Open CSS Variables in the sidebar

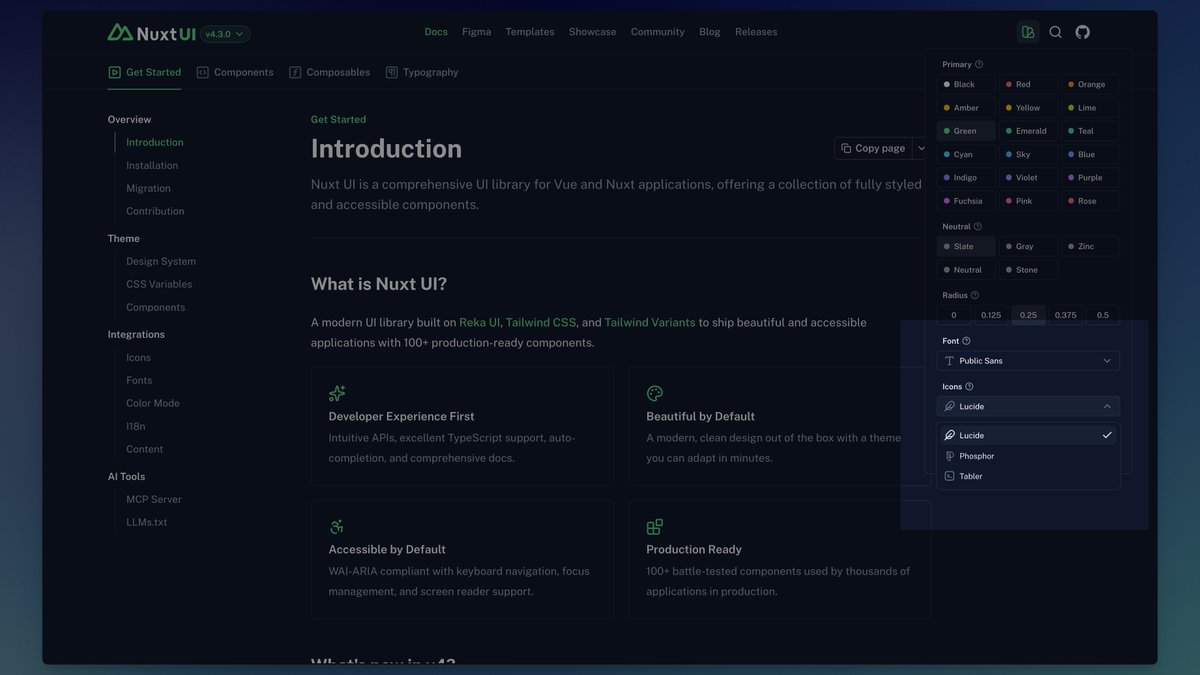coord(159,285)
